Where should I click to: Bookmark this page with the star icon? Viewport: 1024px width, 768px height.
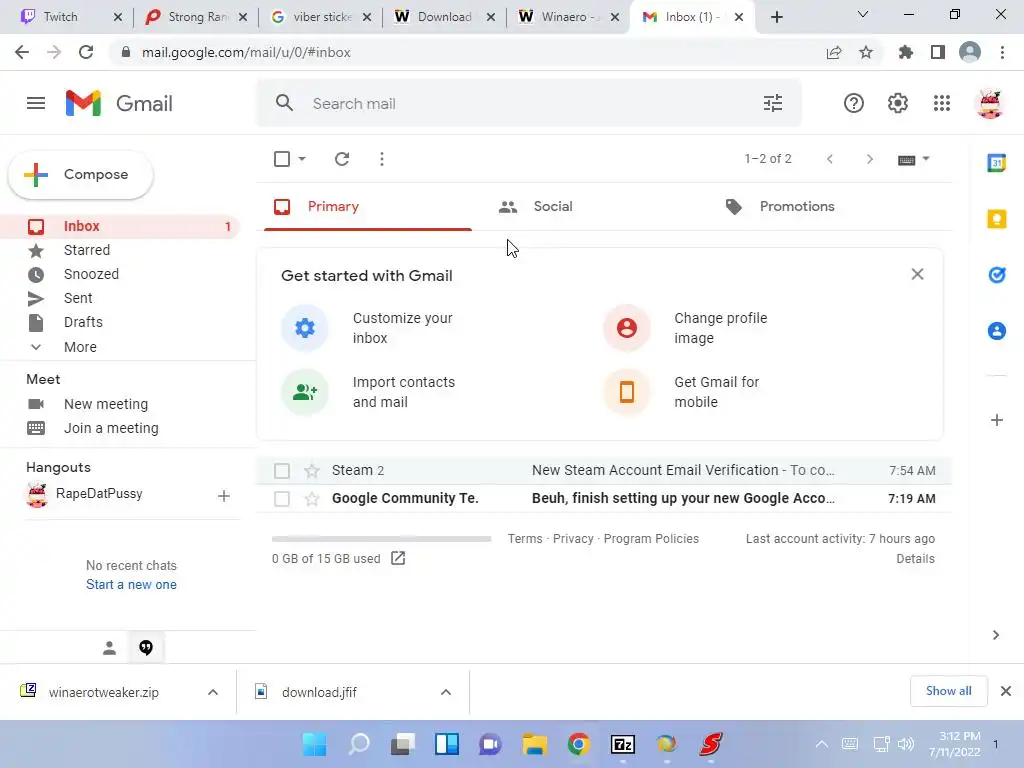tap(865, 52)
